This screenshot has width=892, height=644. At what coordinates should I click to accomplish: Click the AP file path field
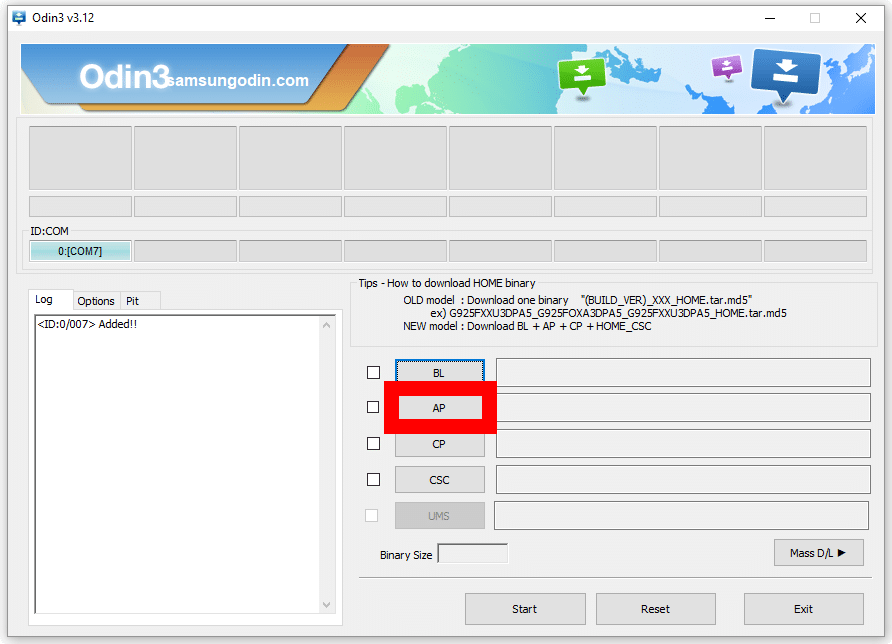683,408
